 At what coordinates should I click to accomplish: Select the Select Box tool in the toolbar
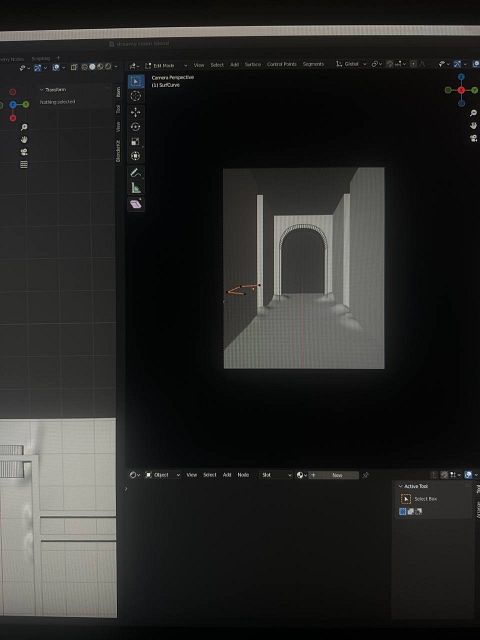coord(136,81)
